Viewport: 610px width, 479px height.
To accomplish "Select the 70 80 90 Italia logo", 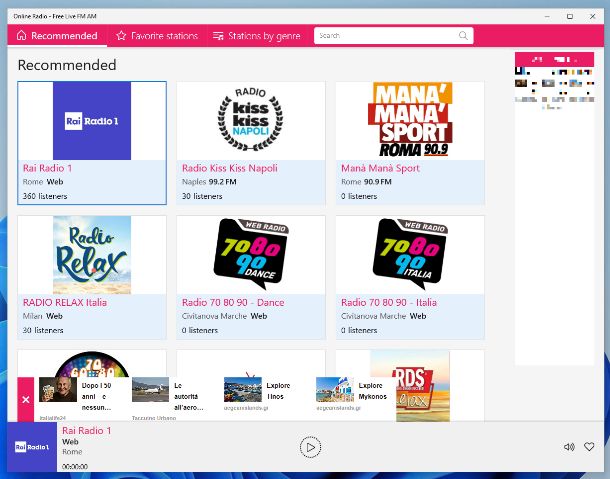I will pyautogui.click(x=410, y=254).
